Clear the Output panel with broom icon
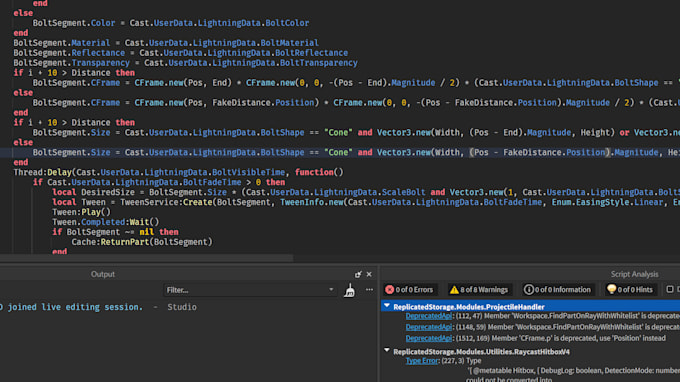The width and height of the screenshot is (680, 382). (350, 290)
